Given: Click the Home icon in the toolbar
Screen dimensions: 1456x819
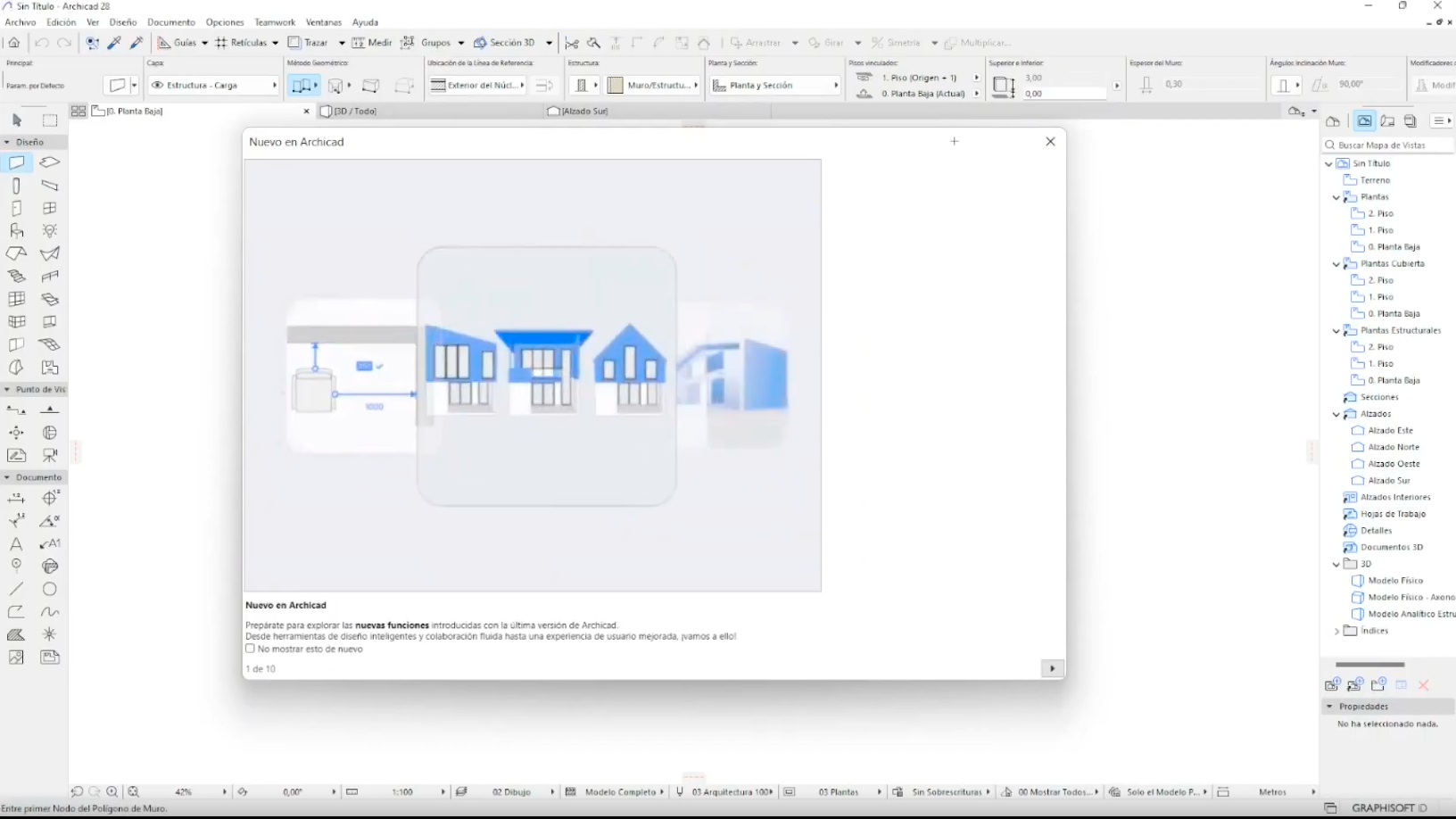Looking at the screenshot, I should tap(13, 43).
